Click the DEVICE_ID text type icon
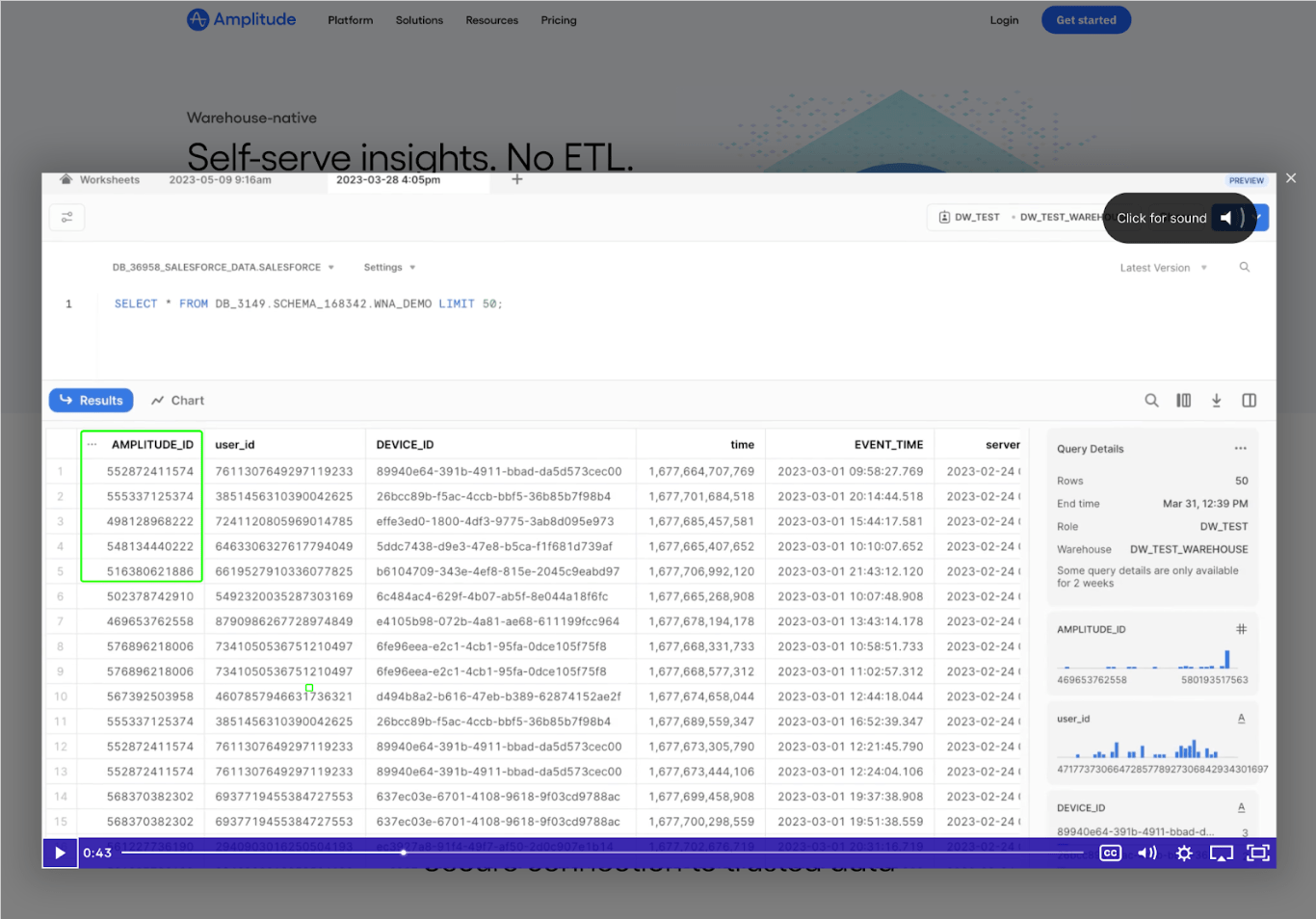Viewport: 1316px width, 919px height. click(1241, 808)
